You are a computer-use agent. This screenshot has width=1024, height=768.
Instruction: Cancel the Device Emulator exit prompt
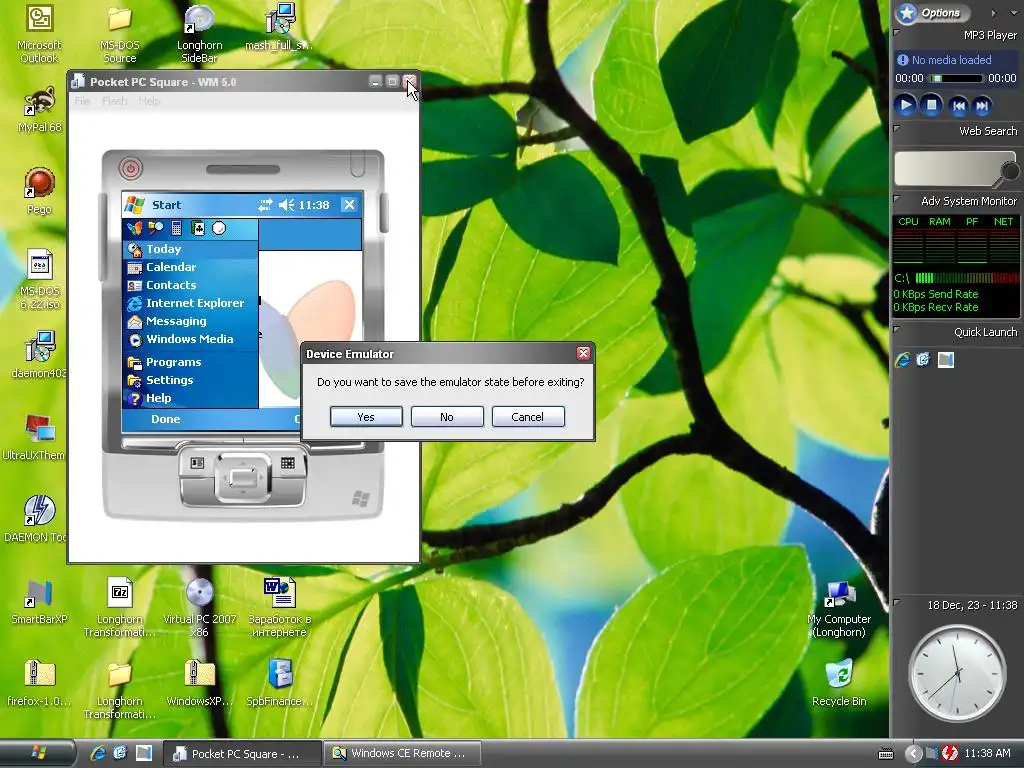528,417
